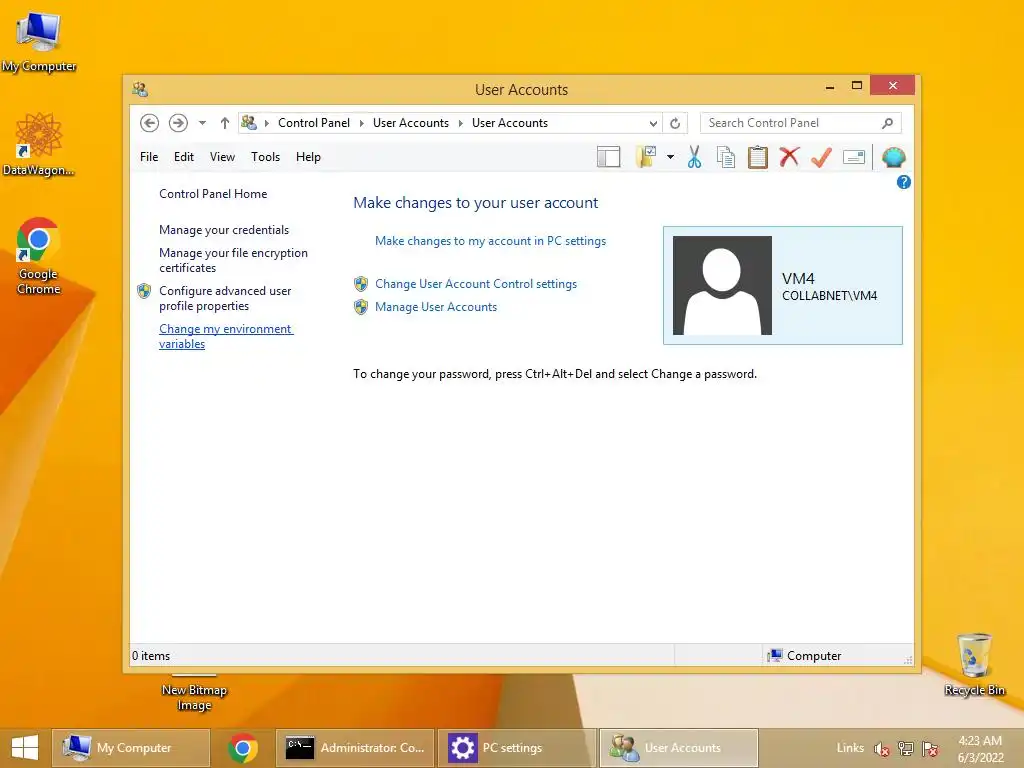Click the User Accounts window title icon
This screenshot has height=768, width=1024.
140,89
